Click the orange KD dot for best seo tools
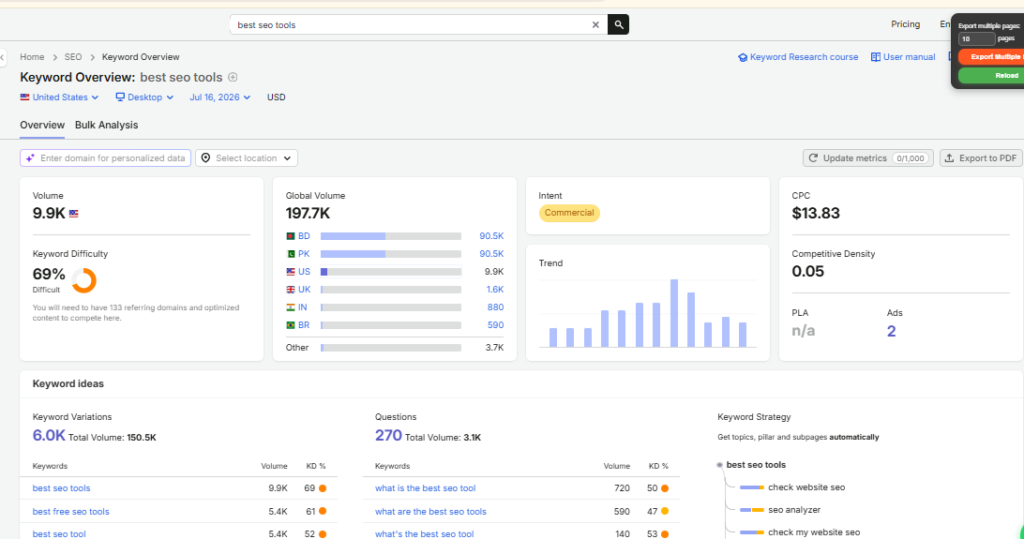The height and width of the screenshot is (539, 1024). [x=323, y=488]
